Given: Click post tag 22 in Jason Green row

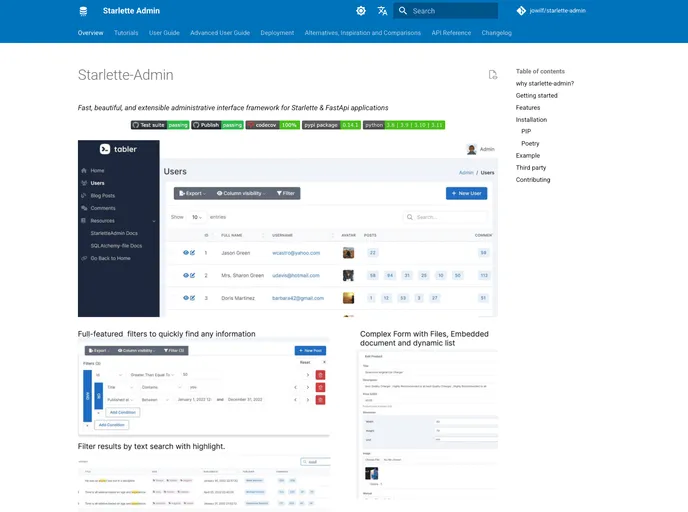Looking at the screenshot, I should [x=373, y=253].
